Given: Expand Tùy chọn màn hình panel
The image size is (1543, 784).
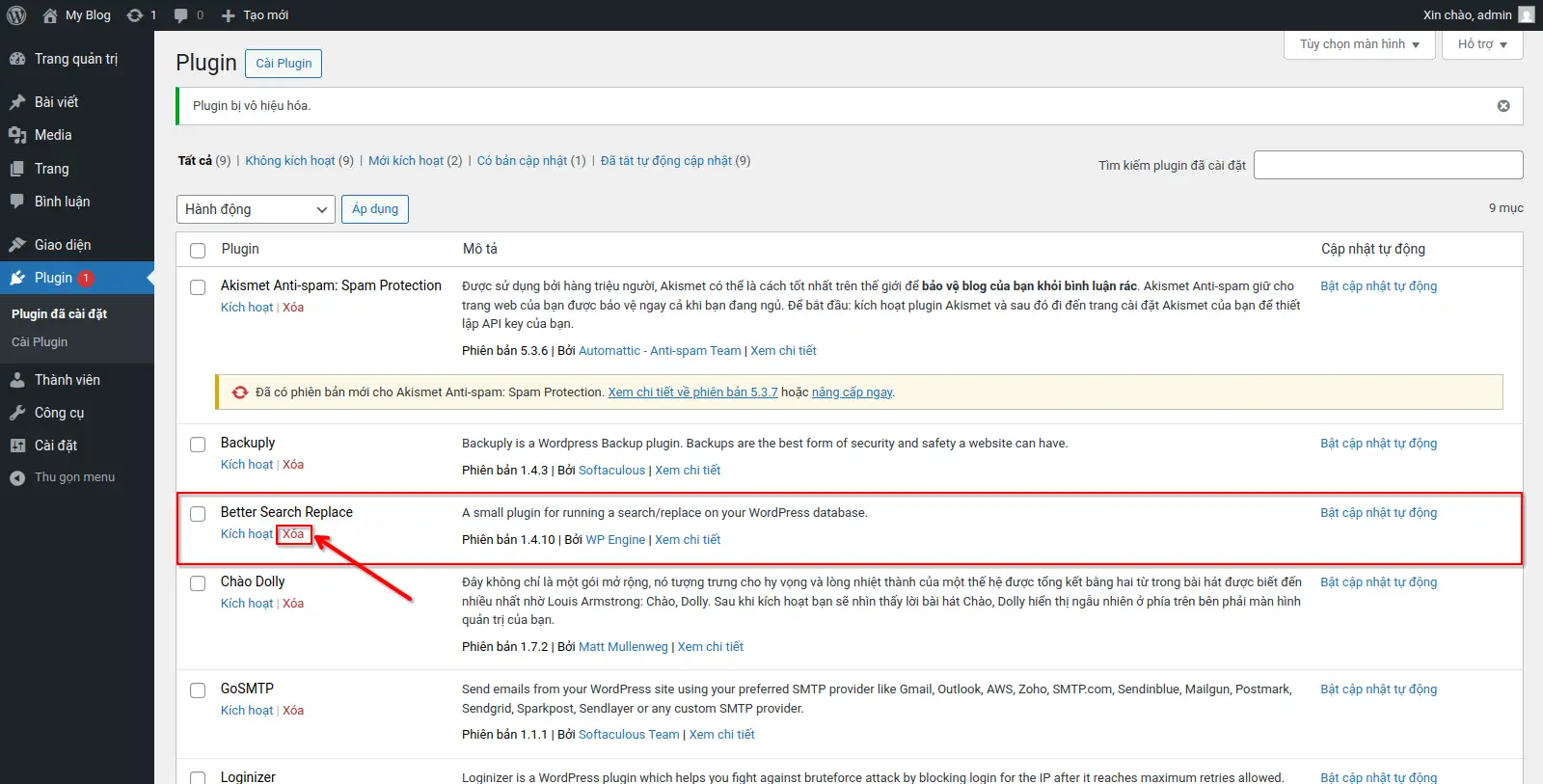Looking at the screenshot, I should (1360, 44).
